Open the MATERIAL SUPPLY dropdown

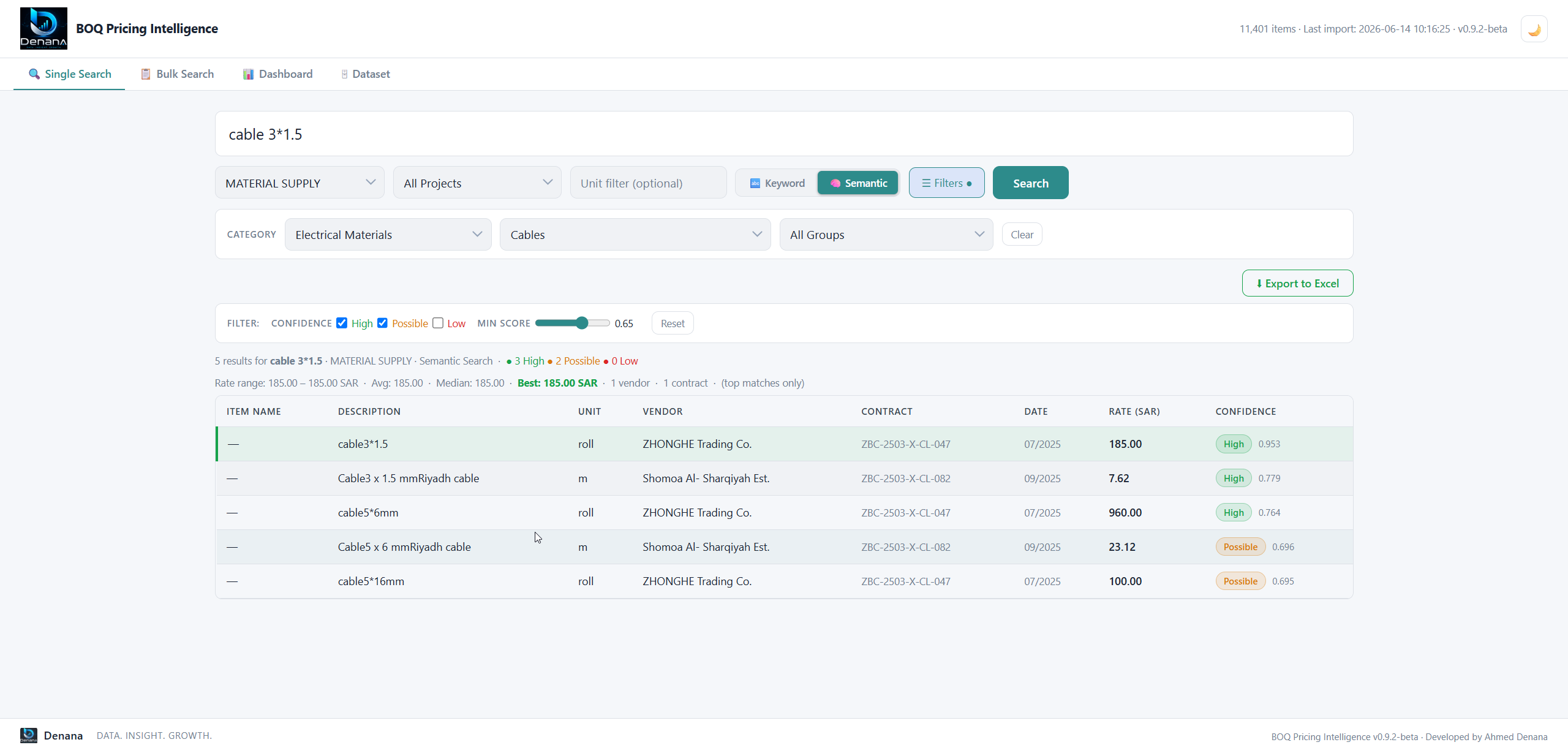(300, 183)
